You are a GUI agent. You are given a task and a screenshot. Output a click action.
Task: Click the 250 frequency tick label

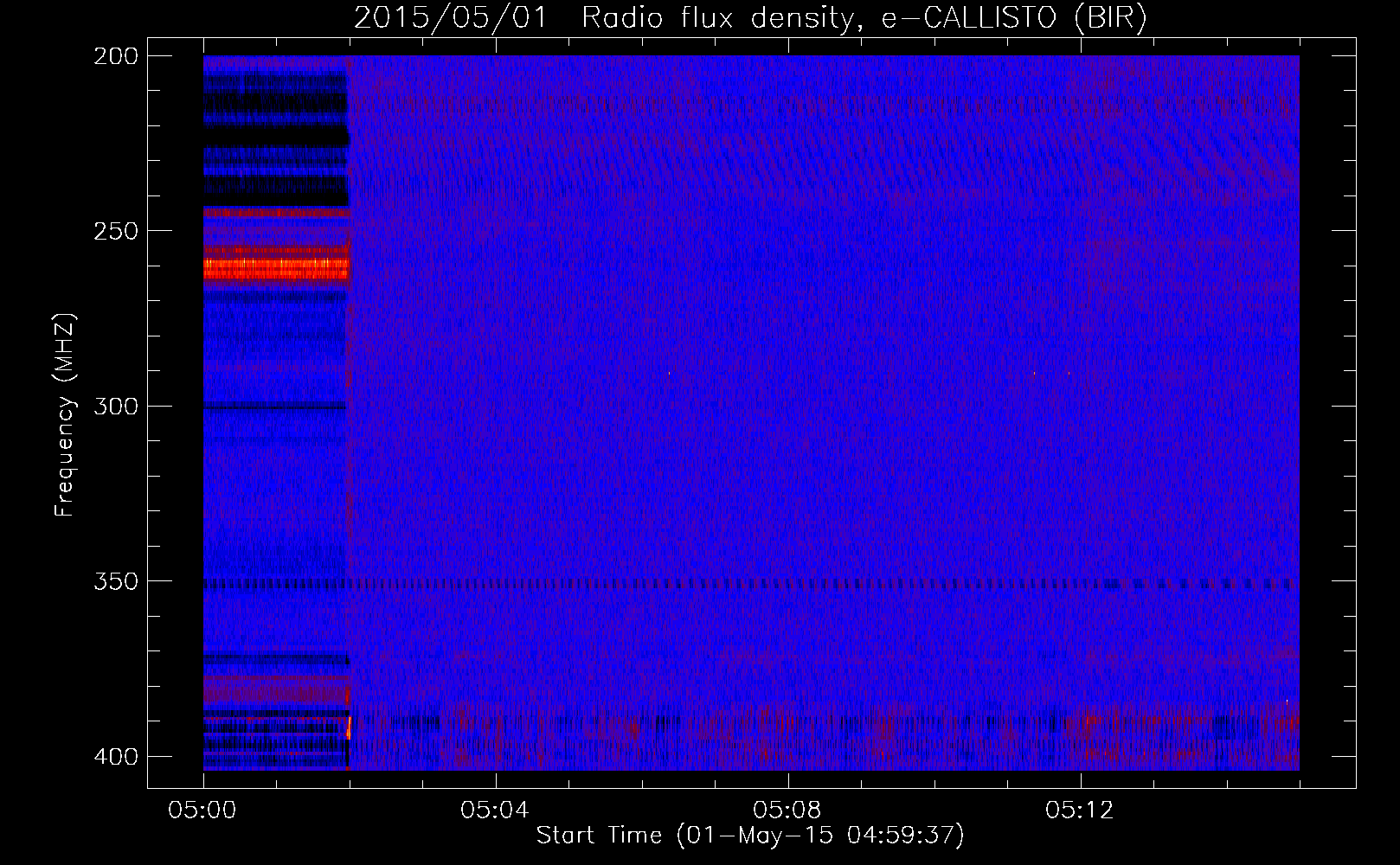pos(116,231)
